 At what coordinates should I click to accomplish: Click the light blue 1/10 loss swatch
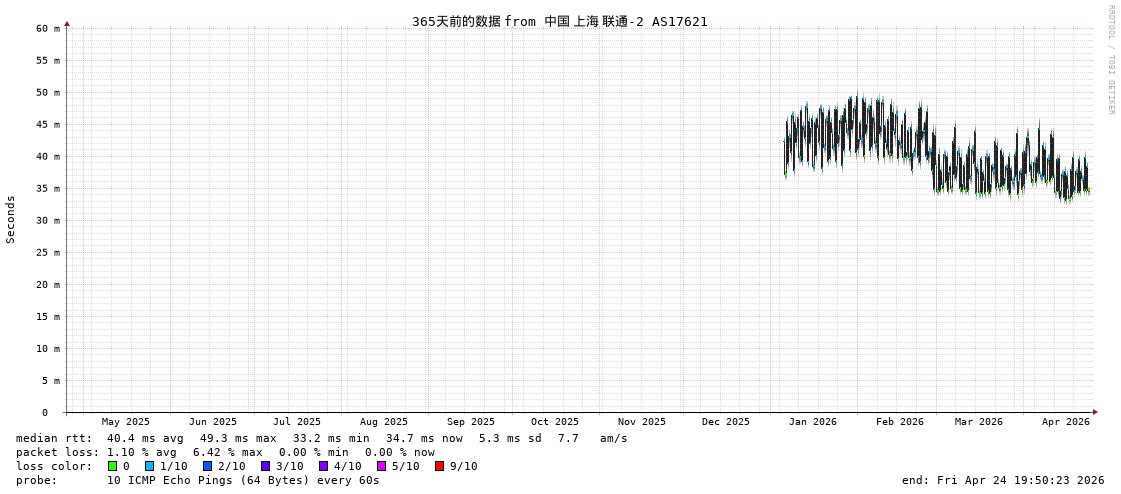click(x=149, y=466)
